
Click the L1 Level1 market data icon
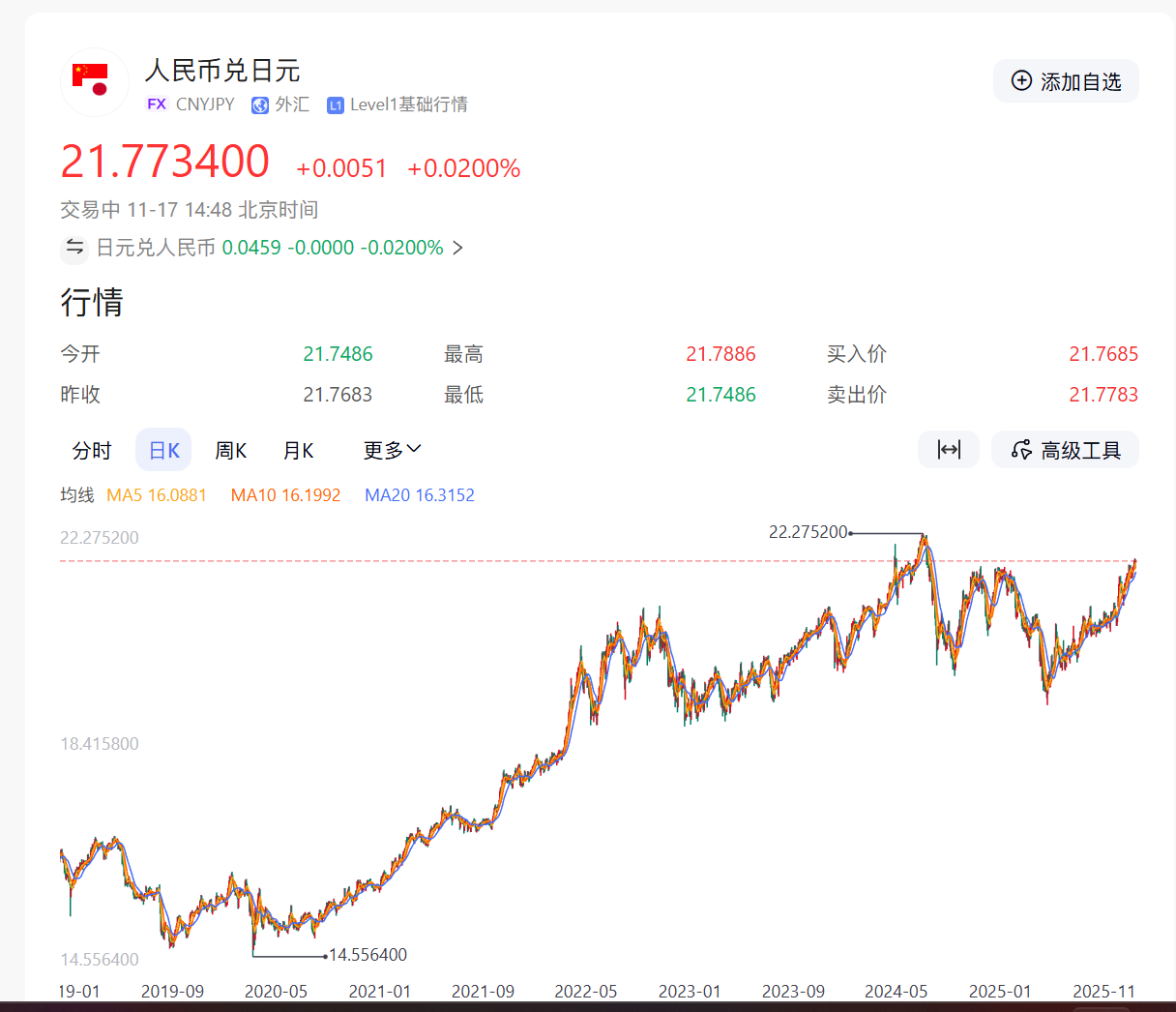336,105
